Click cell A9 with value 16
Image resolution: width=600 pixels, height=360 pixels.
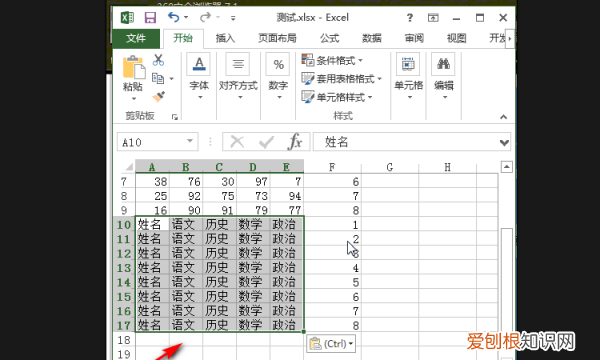[x=152, y=210]
